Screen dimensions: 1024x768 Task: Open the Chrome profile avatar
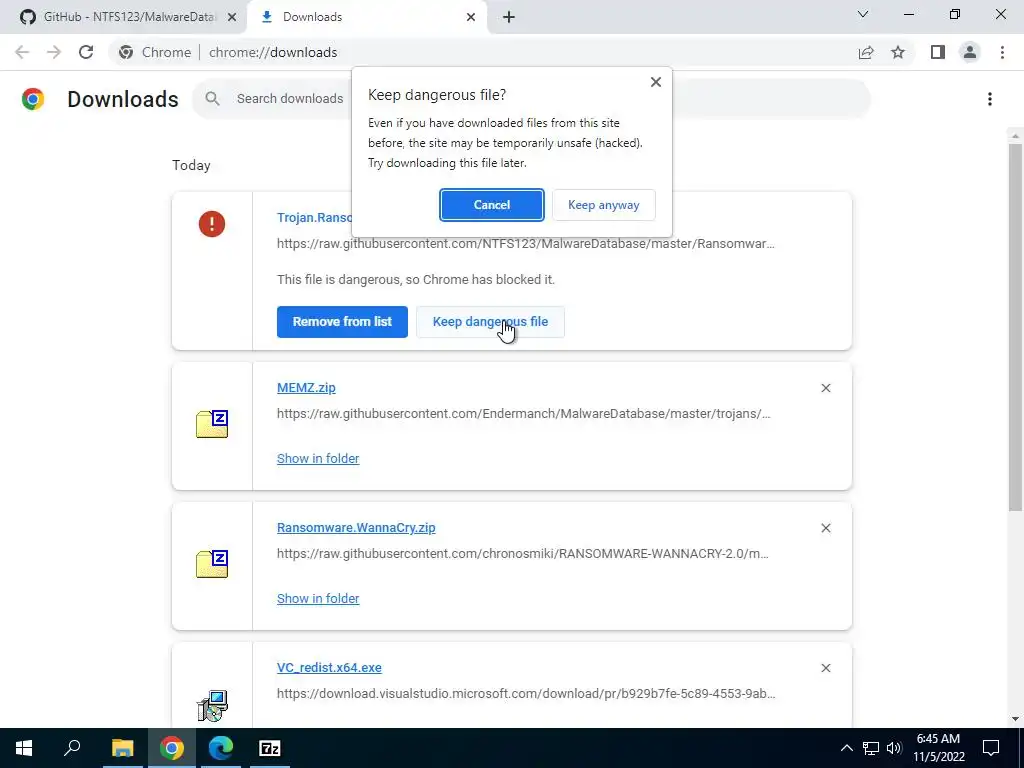point(970,52)
